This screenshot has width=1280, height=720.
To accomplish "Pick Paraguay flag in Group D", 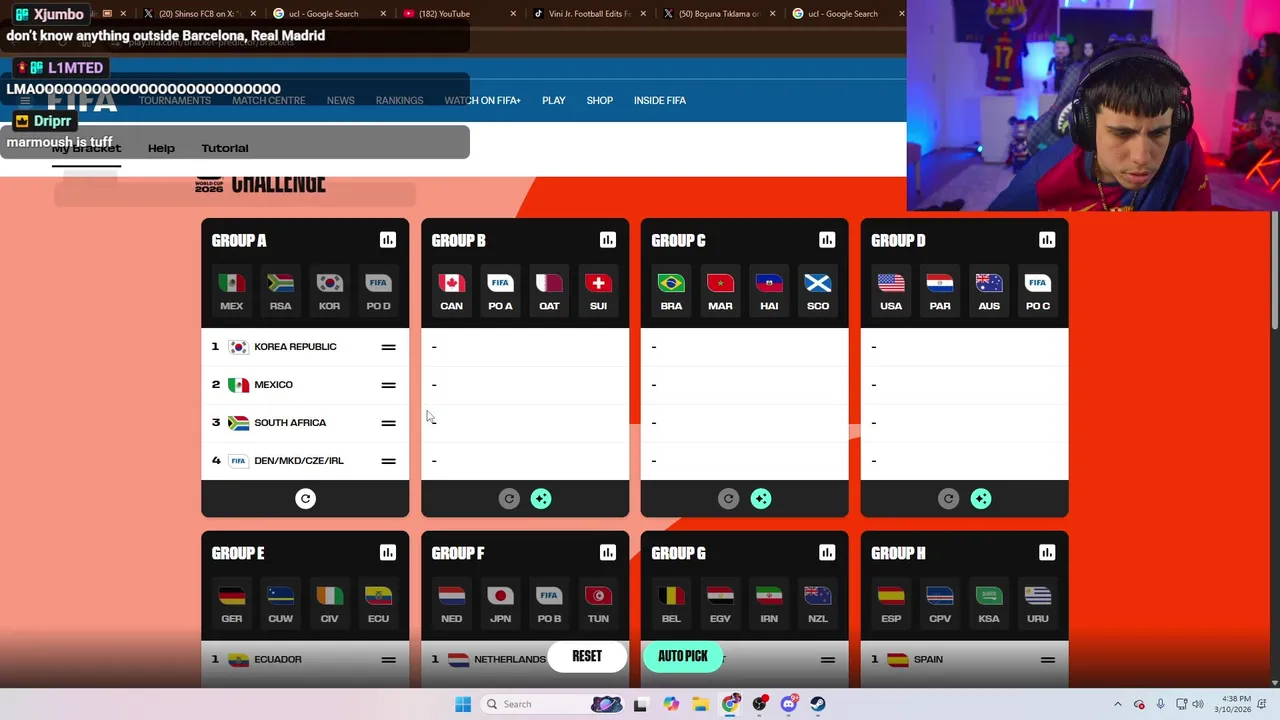I will click(x=940, y=290).
